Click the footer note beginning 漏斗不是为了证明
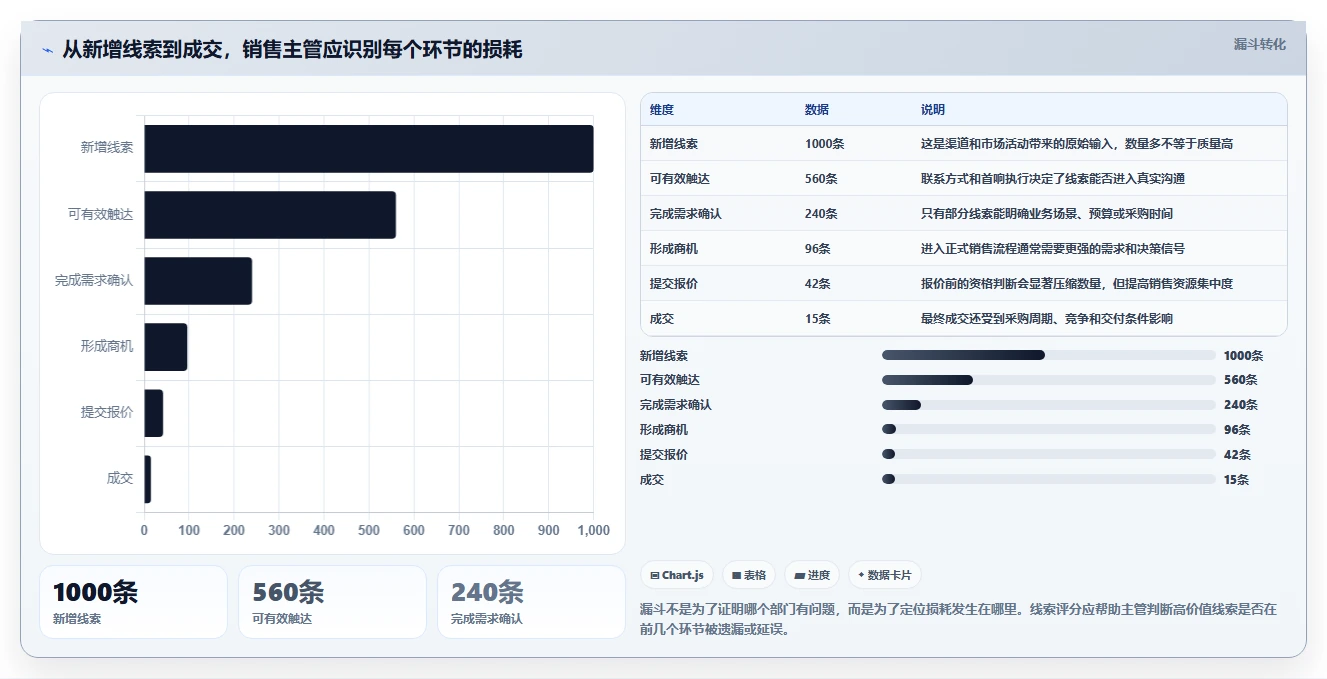The width and height of the screenshot is (1327, 679). coord(958,619)
